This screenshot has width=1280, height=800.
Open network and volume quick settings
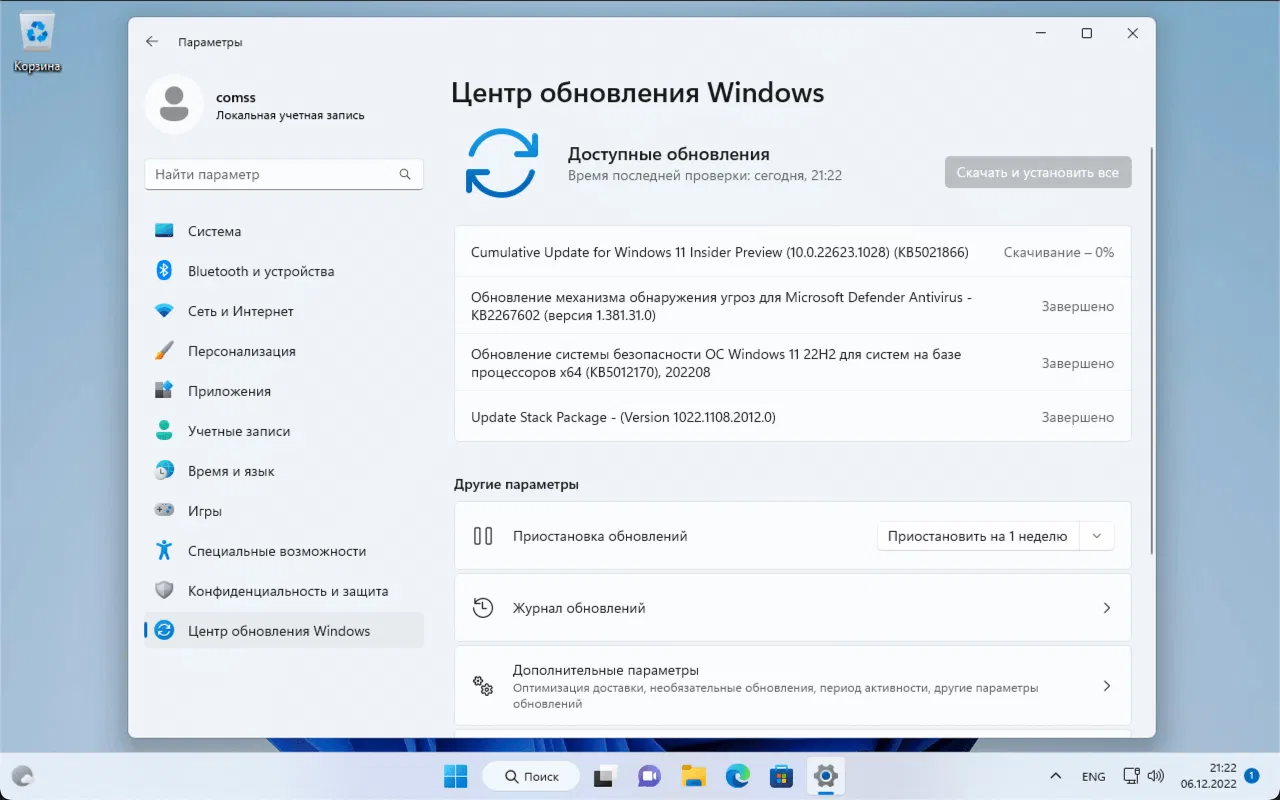(1144, 776)
